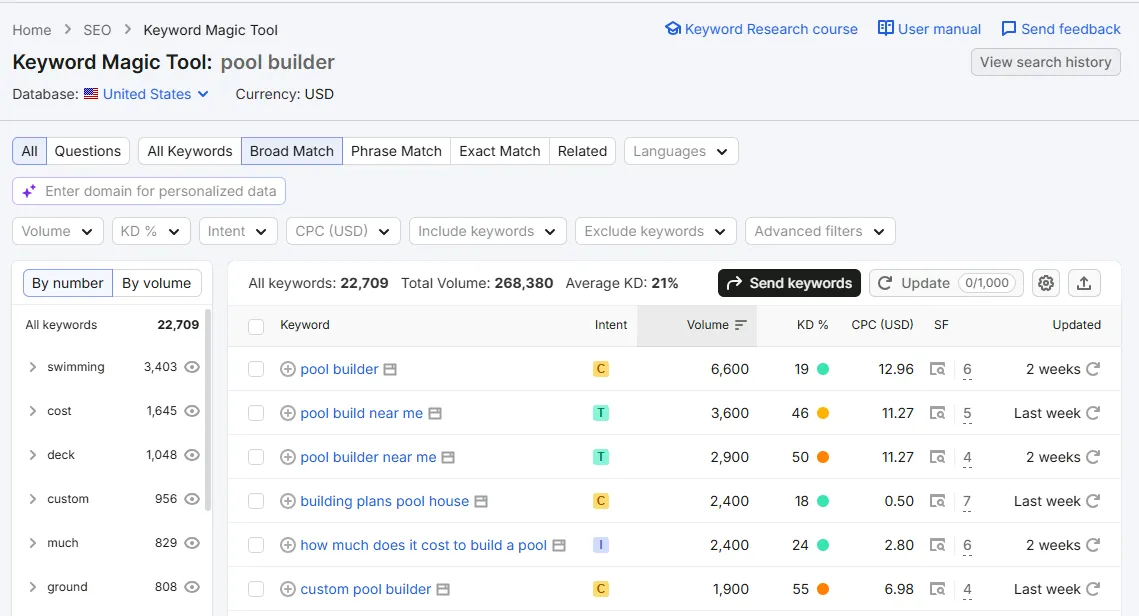This screenshot has width=1139, height=616.
Task: Expand the 'swimming' keyword group
Action: [x=33, y=367]
